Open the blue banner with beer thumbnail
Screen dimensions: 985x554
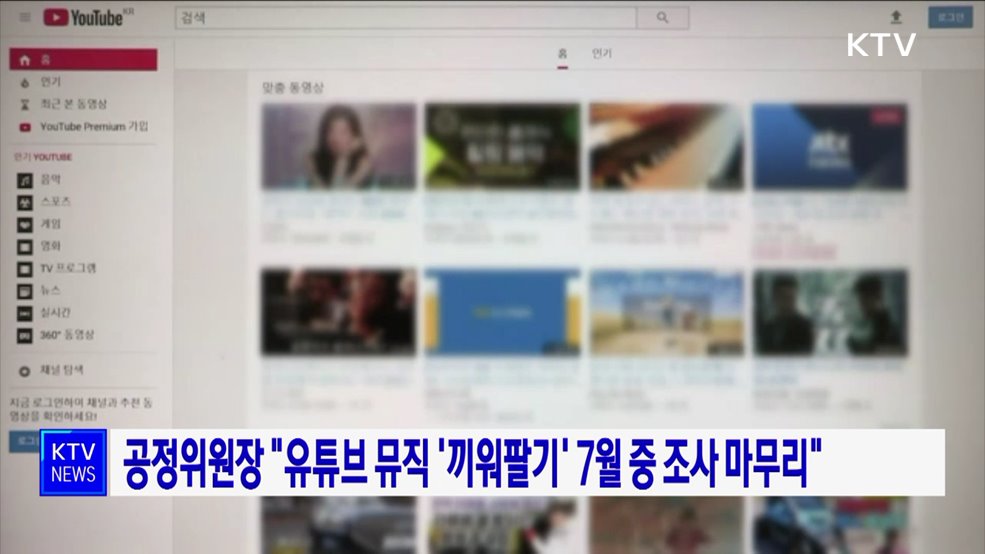click(503, 312)
